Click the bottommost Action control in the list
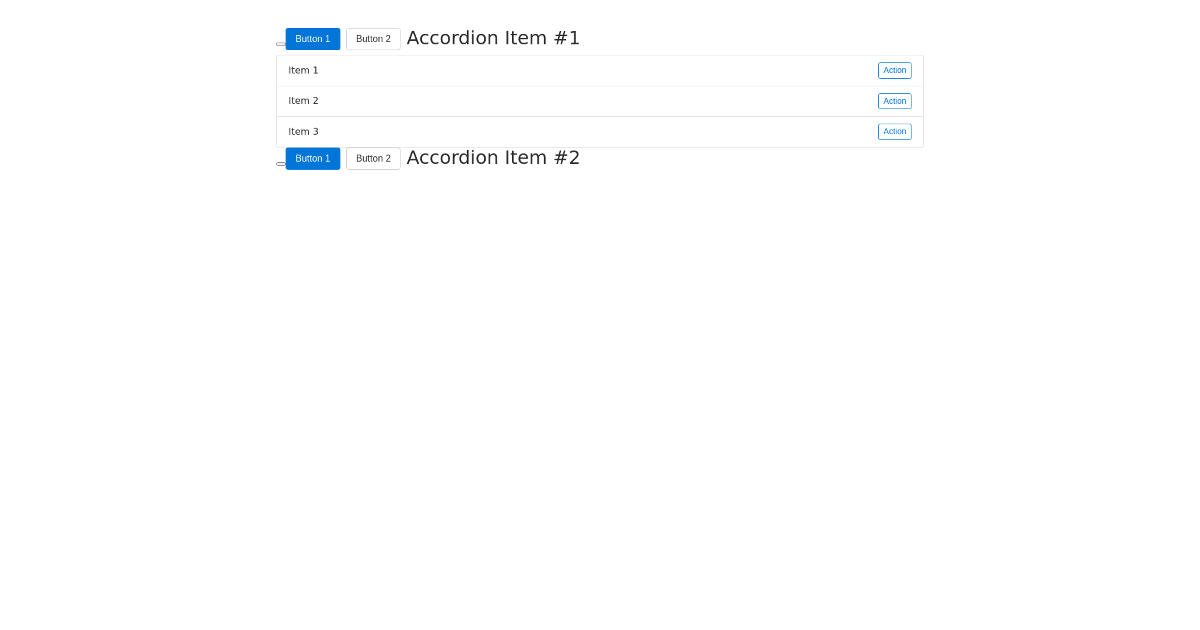This screenshot has width=1200, height=630. coord(894,131)
